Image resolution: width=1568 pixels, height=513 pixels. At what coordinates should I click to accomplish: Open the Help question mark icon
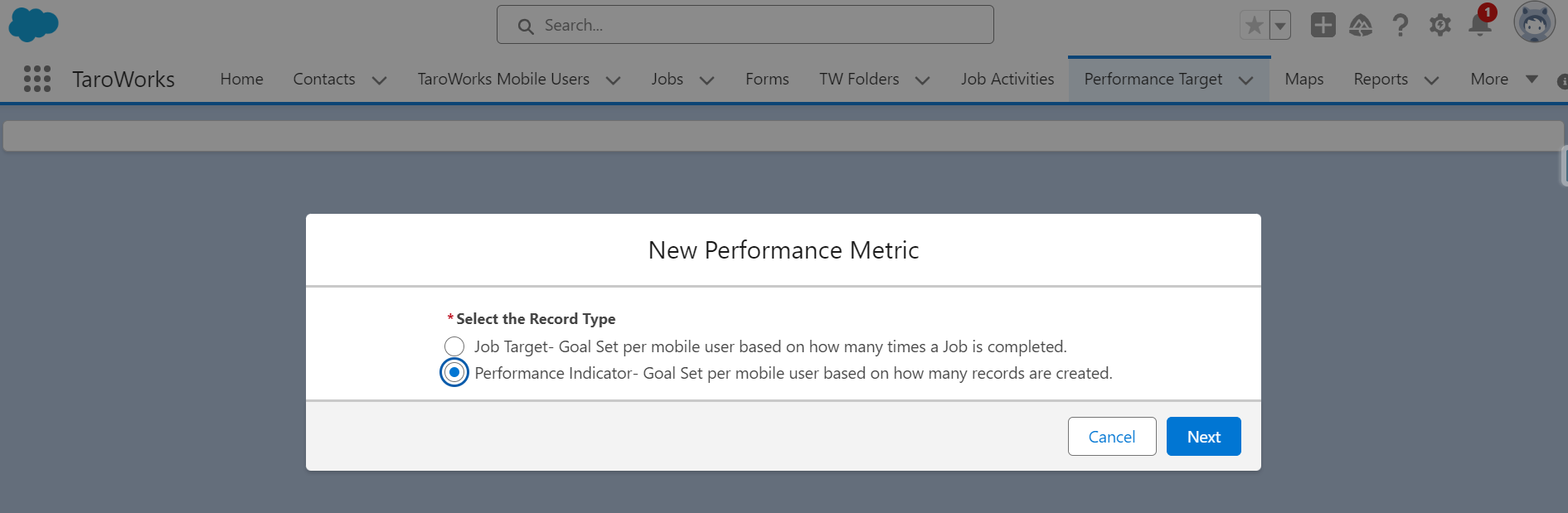(x=1401, y=25)
